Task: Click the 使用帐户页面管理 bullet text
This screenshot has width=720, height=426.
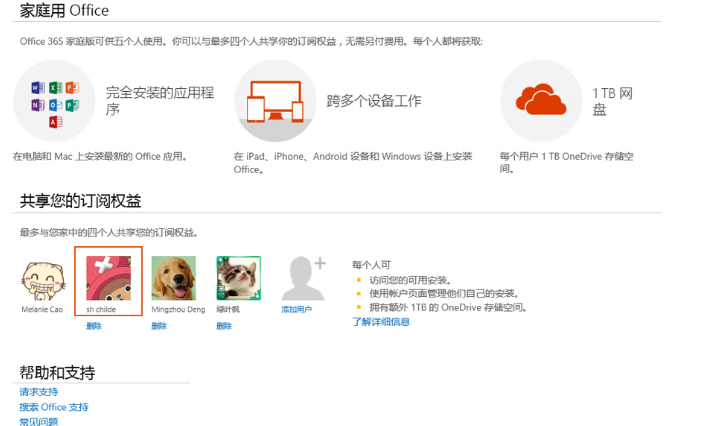Action: point(444,293)
